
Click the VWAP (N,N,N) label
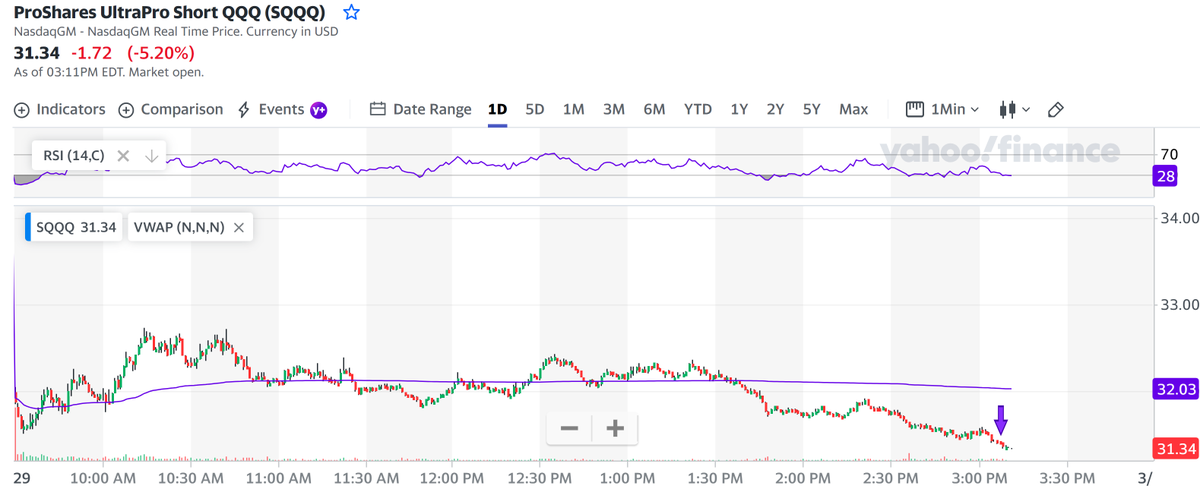(179, 228)
